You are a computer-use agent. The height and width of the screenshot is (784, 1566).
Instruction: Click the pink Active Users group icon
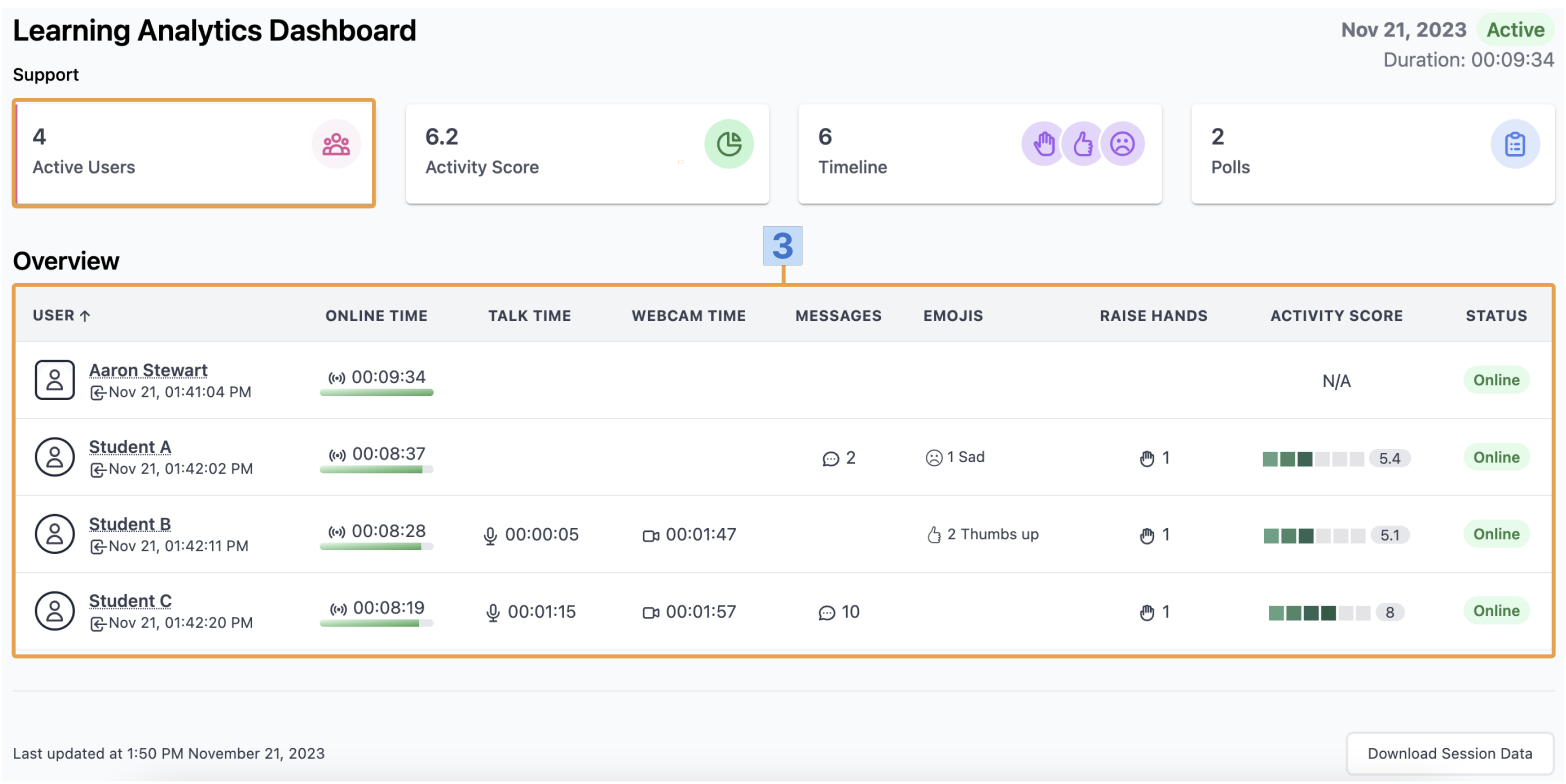336,144
